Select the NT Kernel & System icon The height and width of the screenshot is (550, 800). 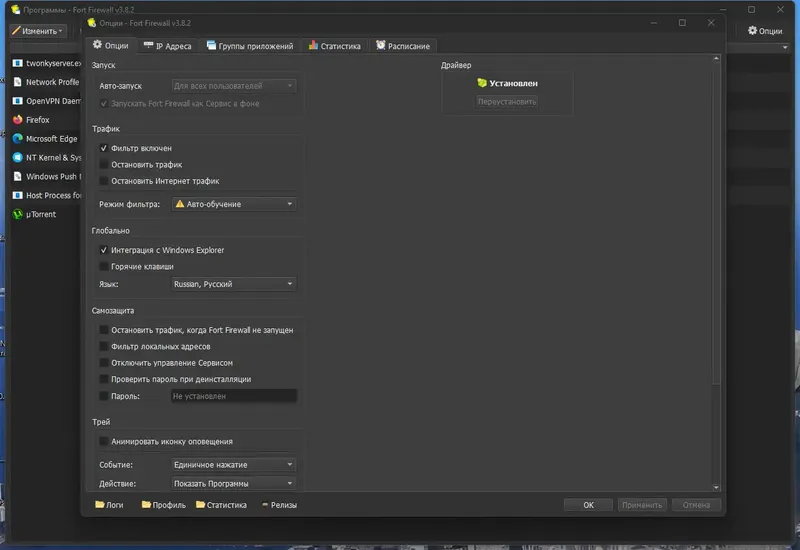click(x=18, y=158)
